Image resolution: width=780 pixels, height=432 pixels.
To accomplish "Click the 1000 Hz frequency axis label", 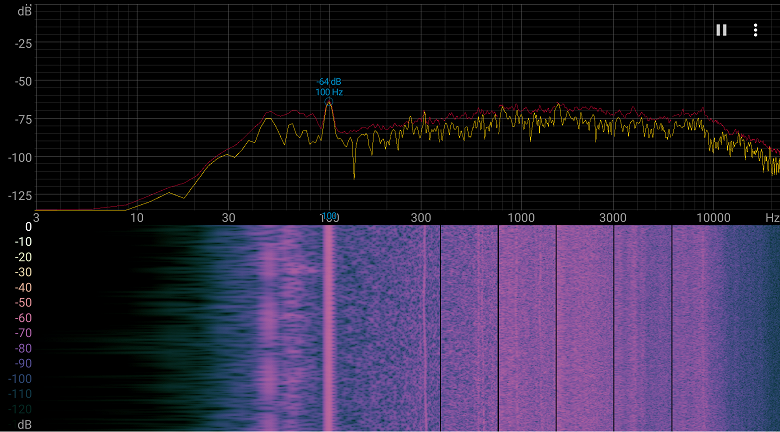I will [520, 217].
